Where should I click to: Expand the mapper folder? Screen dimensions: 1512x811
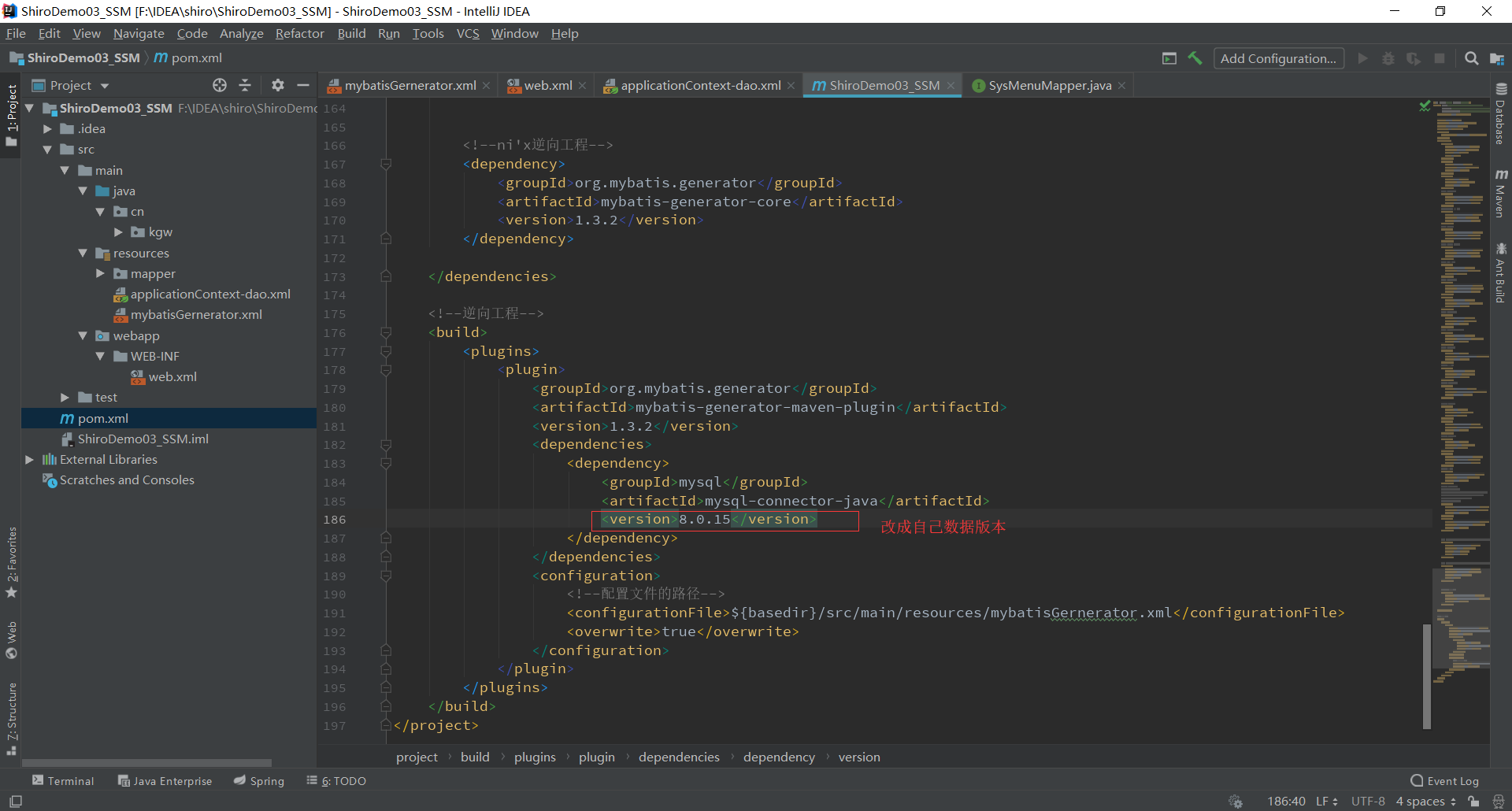(100, 273)
